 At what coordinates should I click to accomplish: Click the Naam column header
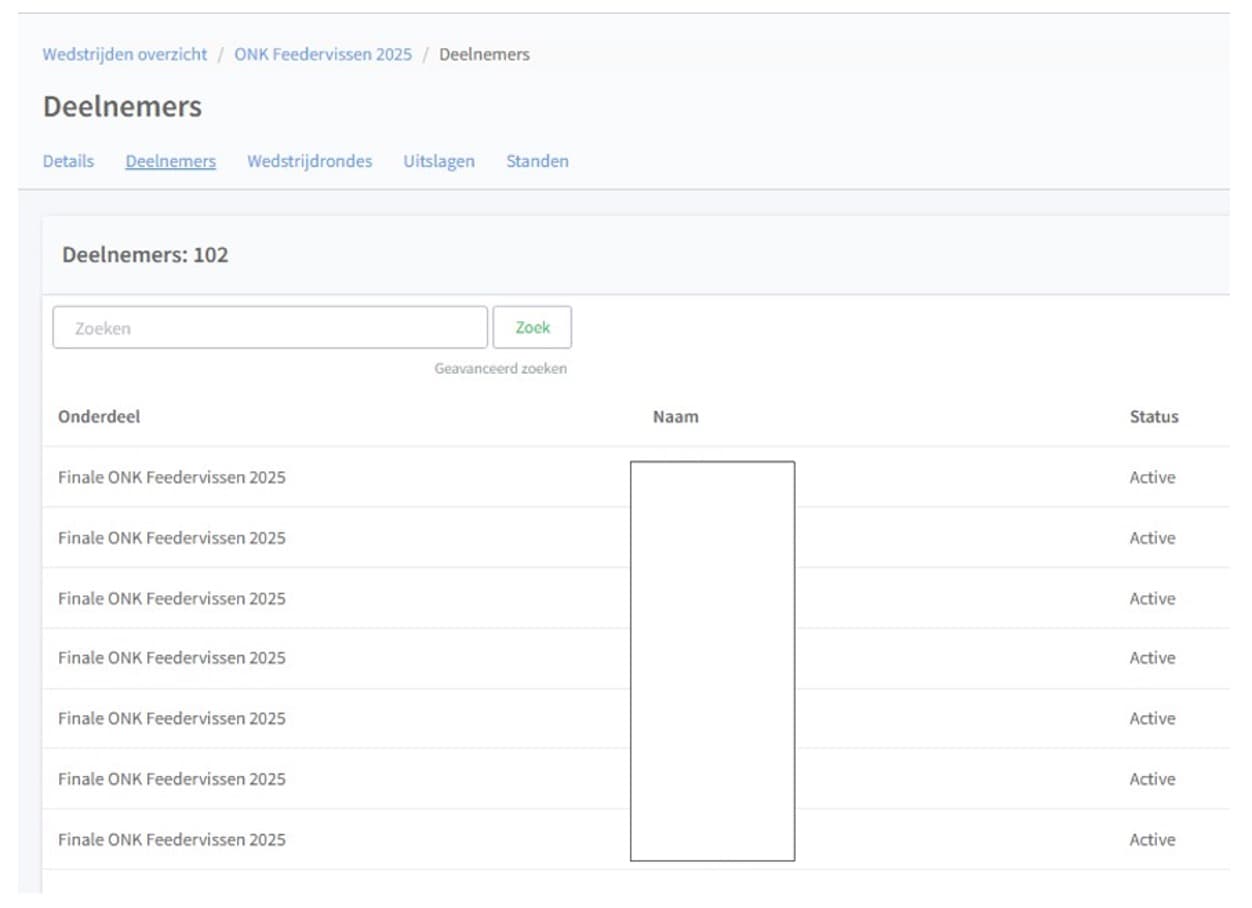[675, 417]
